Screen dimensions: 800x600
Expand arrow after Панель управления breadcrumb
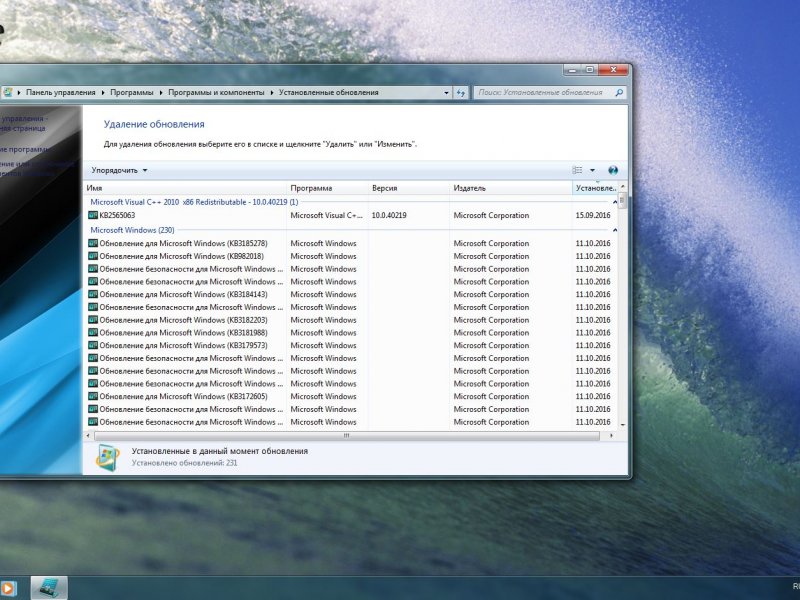pyautogui.click(x=103, y=93)
